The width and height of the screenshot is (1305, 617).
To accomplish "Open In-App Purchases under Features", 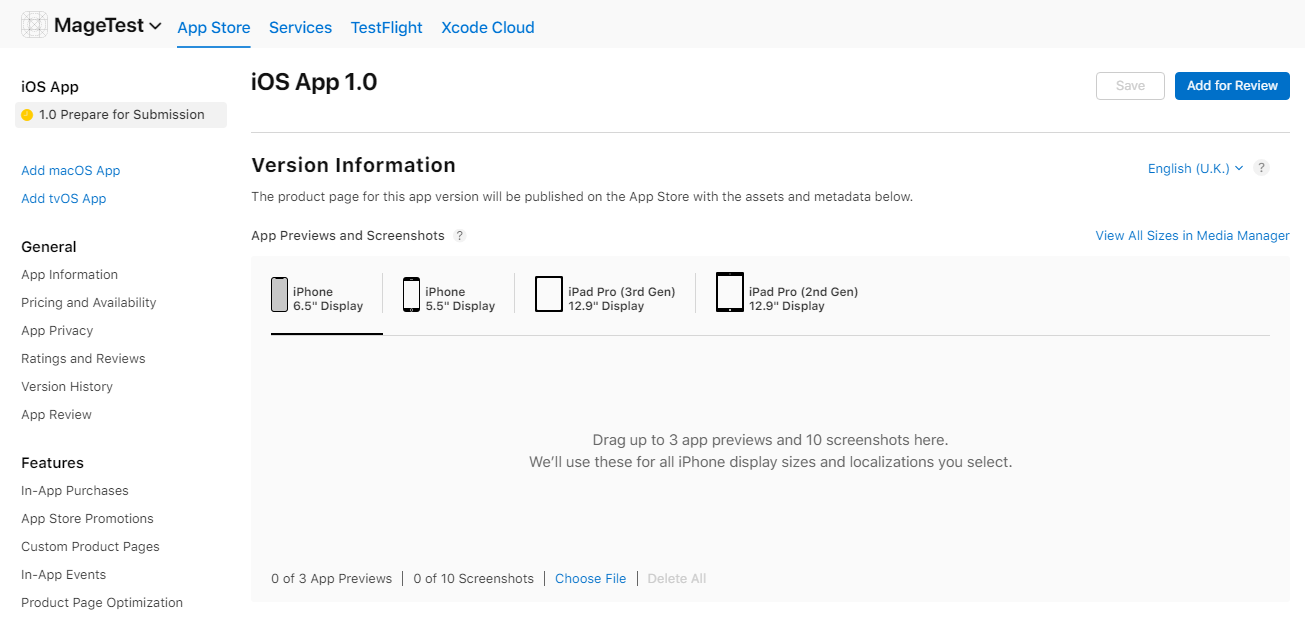I will coord(74,490).
